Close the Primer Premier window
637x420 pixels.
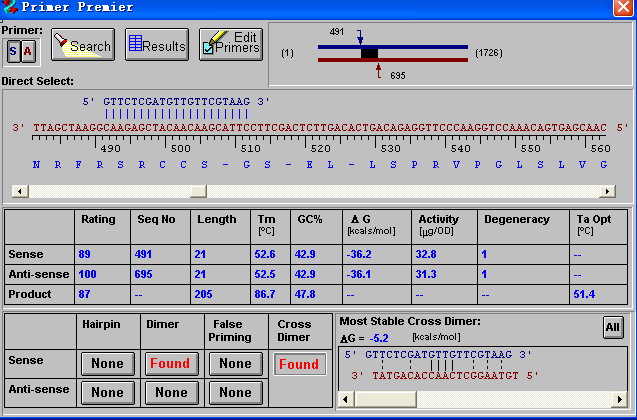click(625, 8)
